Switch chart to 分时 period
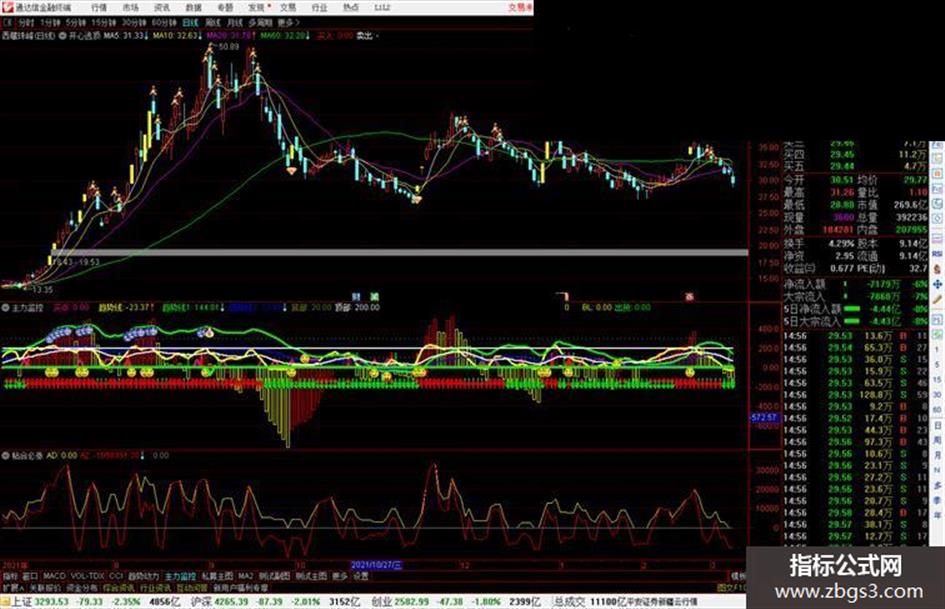Screen dimensions: 945x609 point(25,23)
